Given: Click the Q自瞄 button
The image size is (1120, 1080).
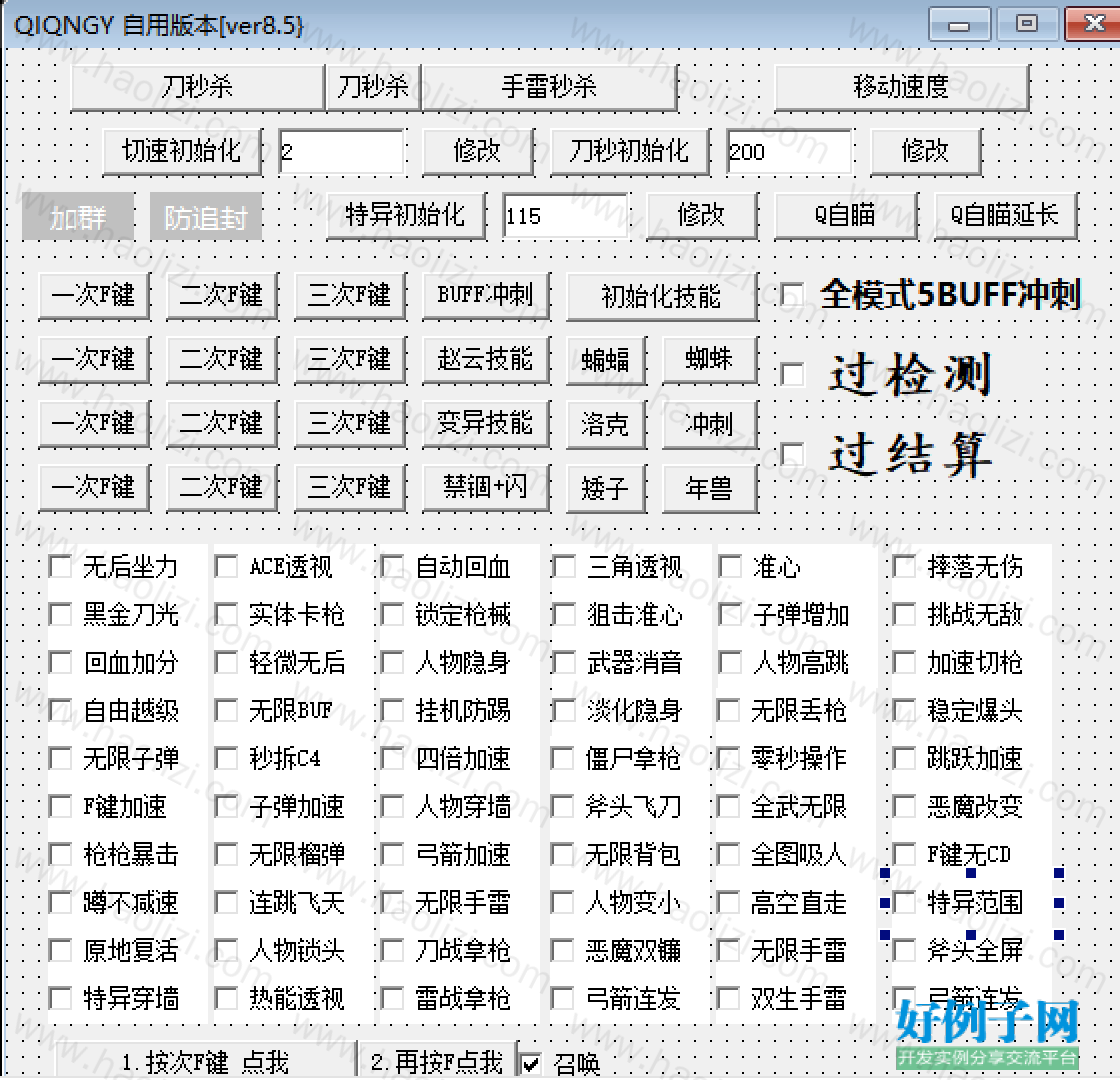Looking at the screenshot, I should pos(846,215).
